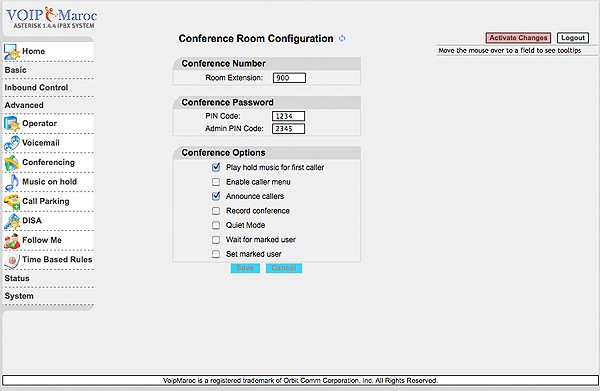
Task: Click the Conference Options heading
Action: 223,153
